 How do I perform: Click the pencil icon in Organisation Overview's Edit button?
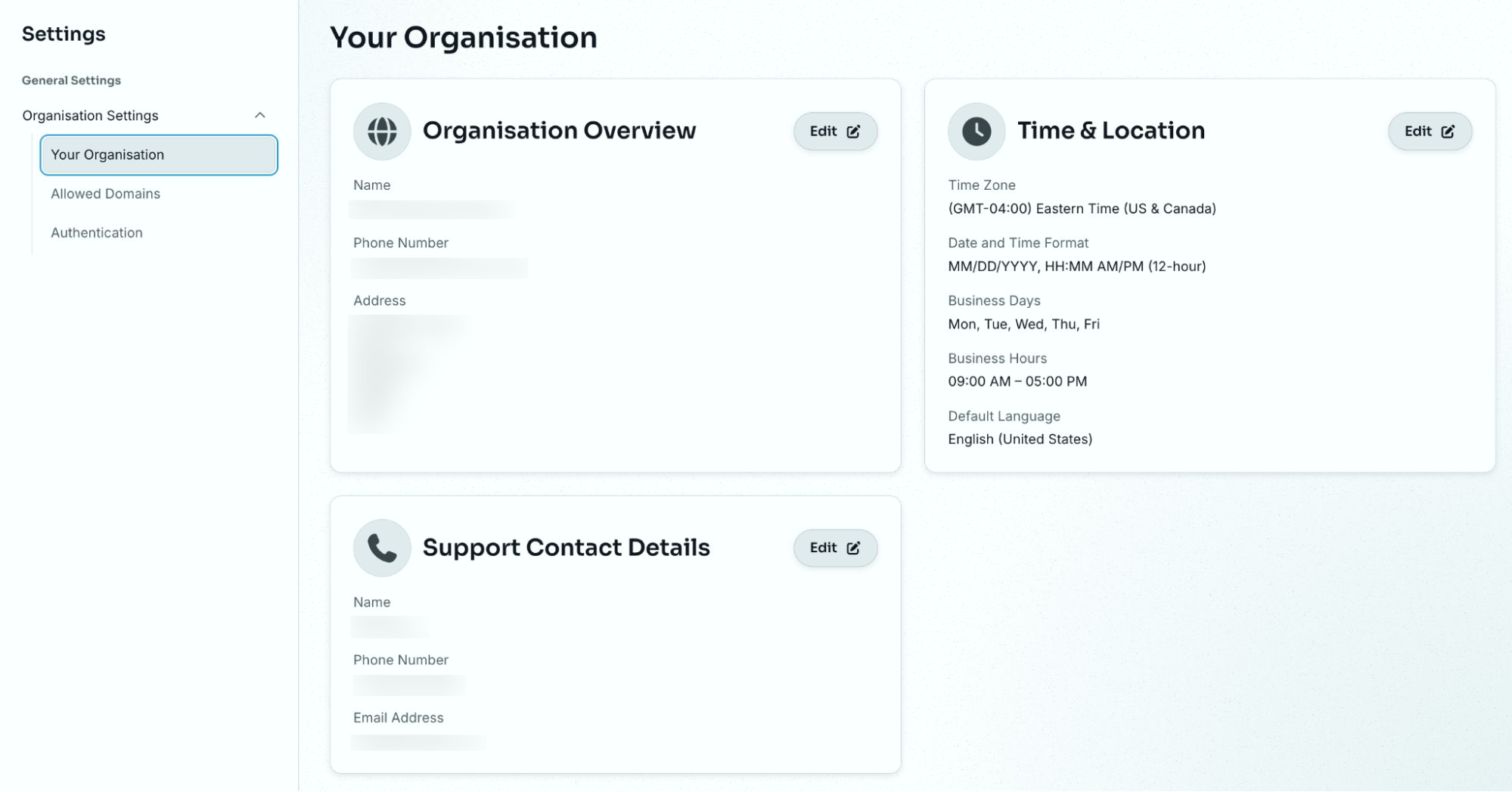click(x=853, y=132)
